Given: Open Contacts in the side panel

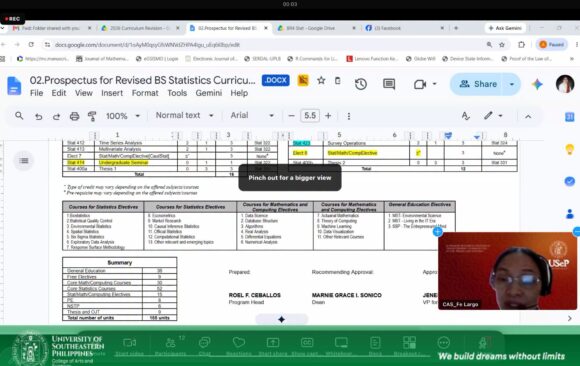Looking at the screenshot, I should coord(570,214).
